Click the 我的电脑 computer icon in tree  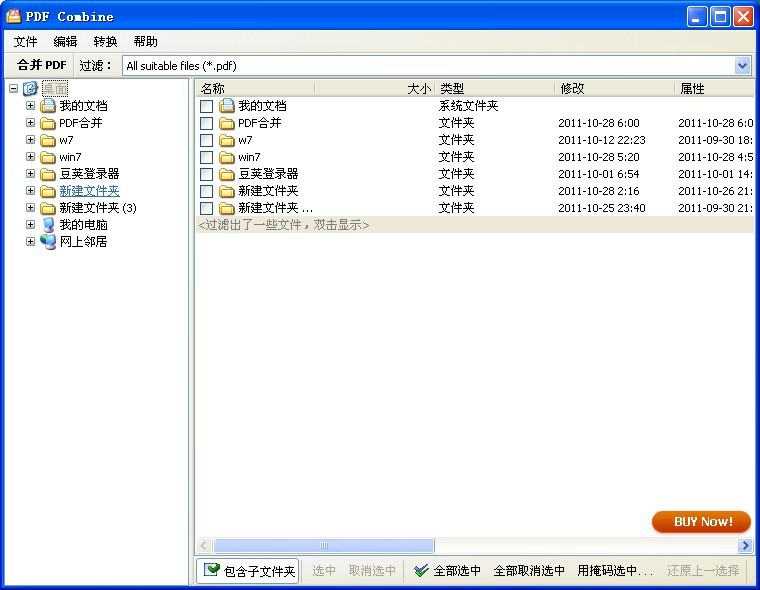pyautogui.click(x=48, y=225)
